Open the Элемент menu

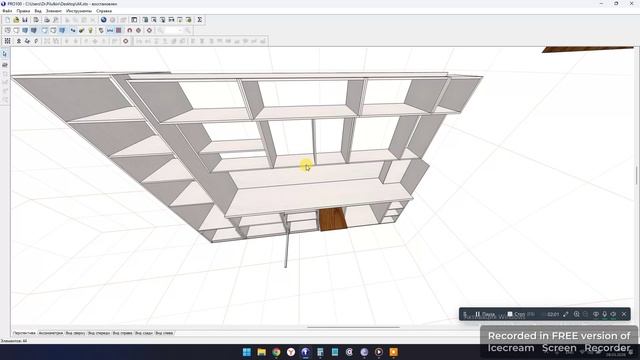click(x=54, y=11)
